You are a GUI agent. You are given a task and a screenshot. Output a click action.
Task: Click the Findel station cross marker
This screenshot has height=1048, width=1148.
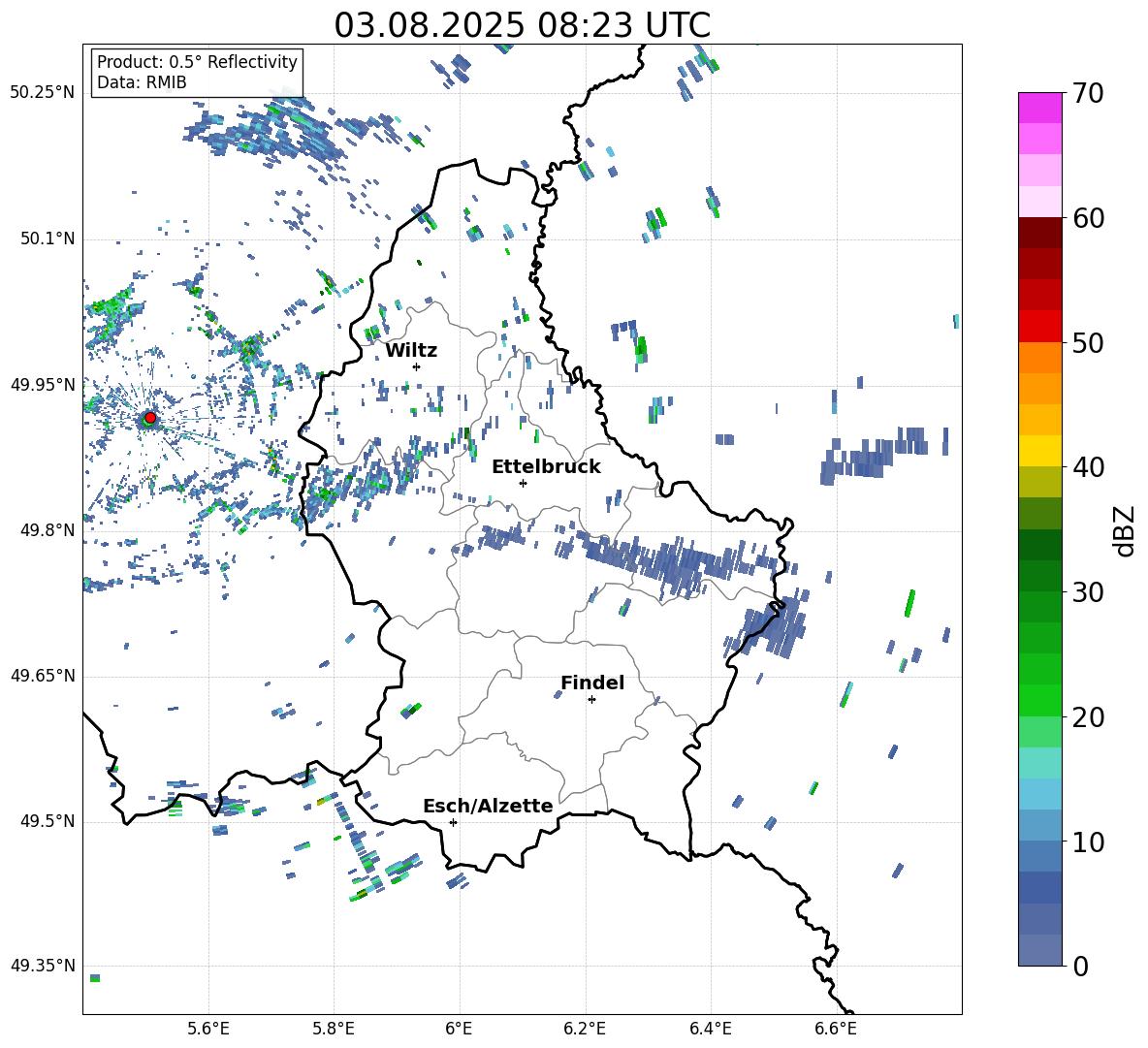pyautogui.click(x=591, y=700)
